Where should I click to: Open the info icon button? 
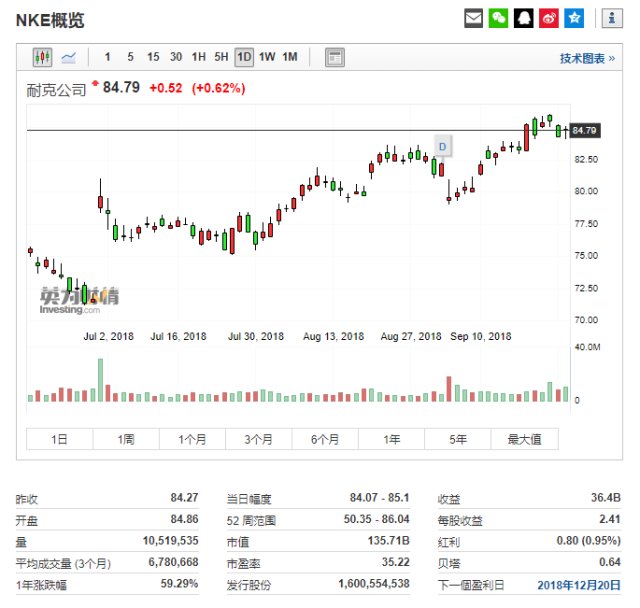pyautogui.click(x=612, y=18)
